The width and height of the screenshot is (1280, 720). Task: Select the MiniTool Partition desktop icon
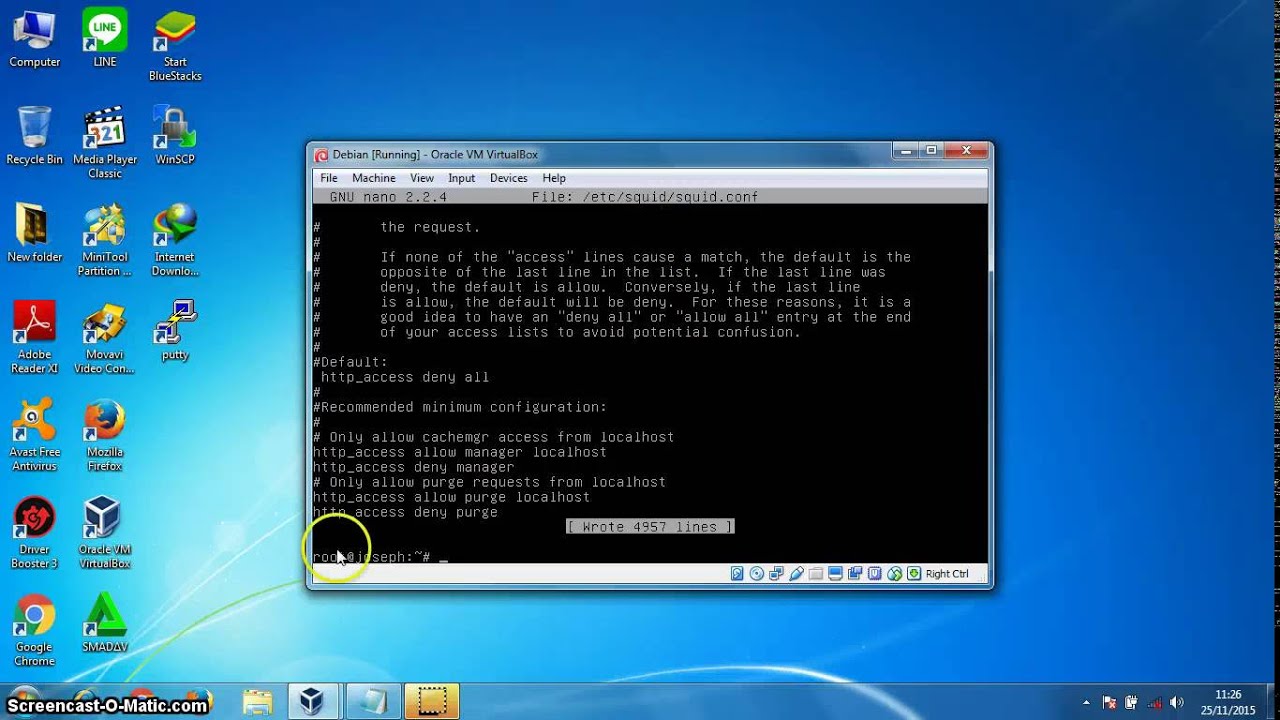pyautogui.click(x=105, y=240)
